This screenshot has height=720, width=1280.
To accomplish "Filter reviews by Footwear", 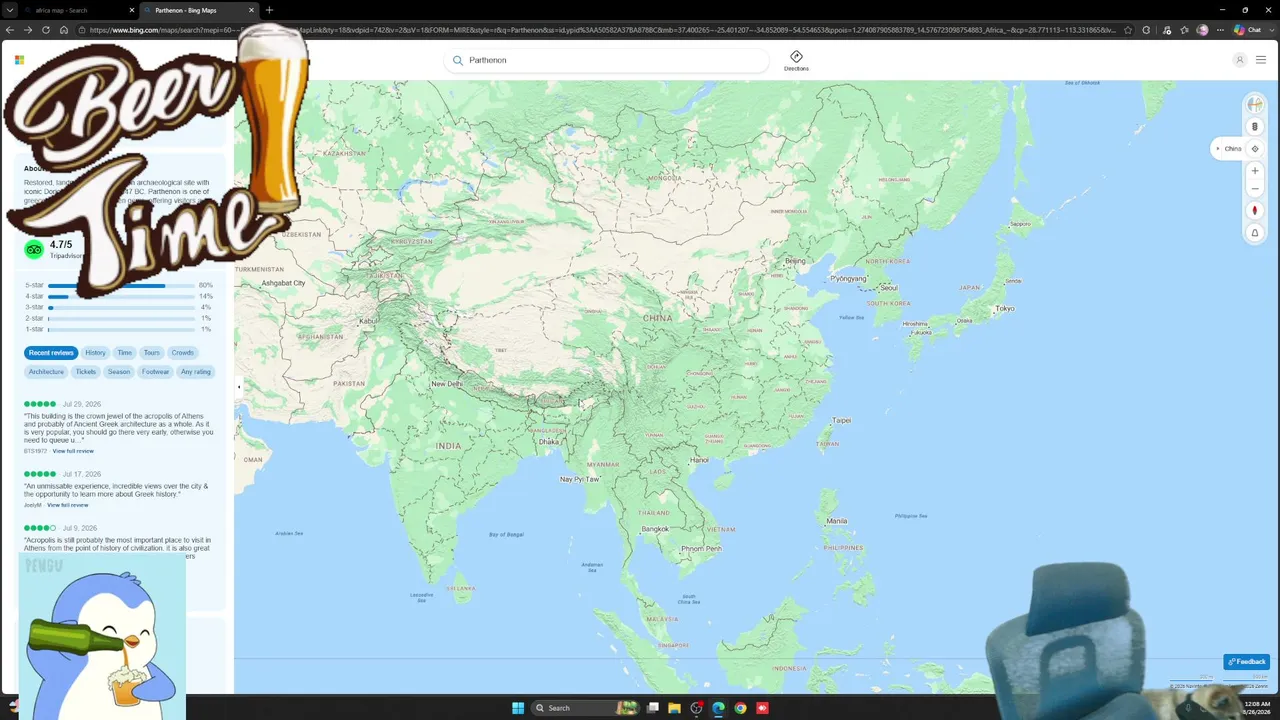I will (x=155, y=372).
